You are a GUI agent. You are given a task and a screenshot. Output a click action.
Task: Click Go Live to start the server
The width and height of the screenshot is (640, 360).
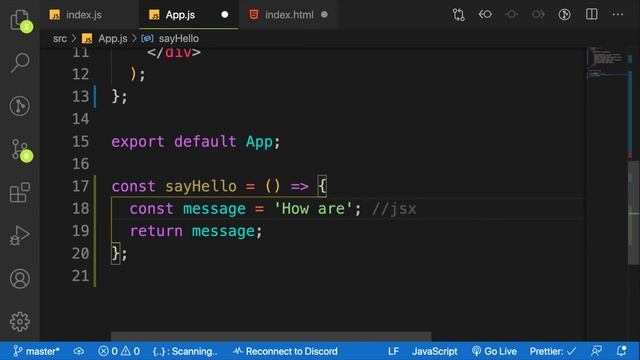tap(494, 351)
